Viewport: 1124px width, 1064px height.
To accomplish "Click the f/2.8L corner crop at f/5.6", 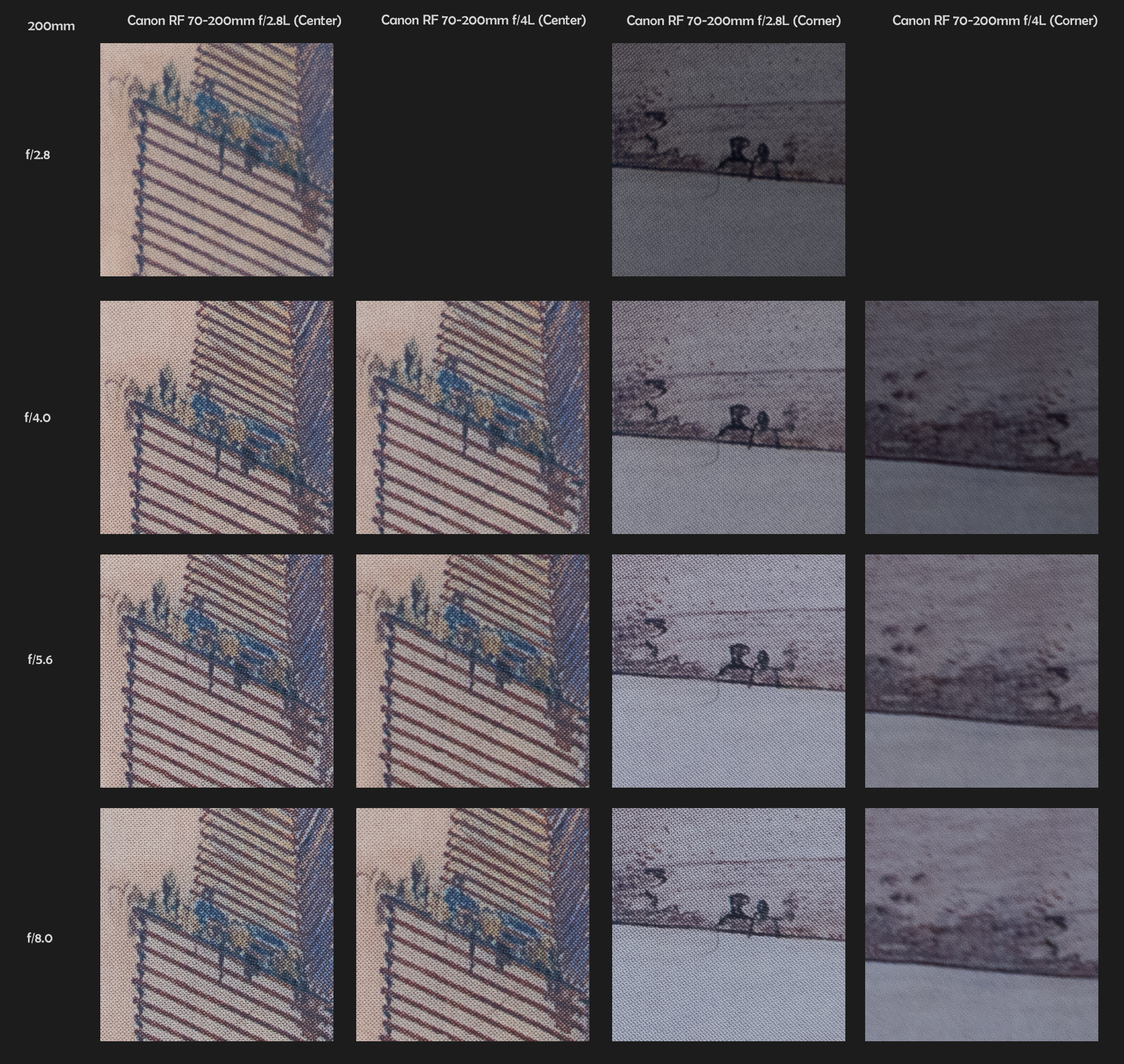I will [728, 671].
